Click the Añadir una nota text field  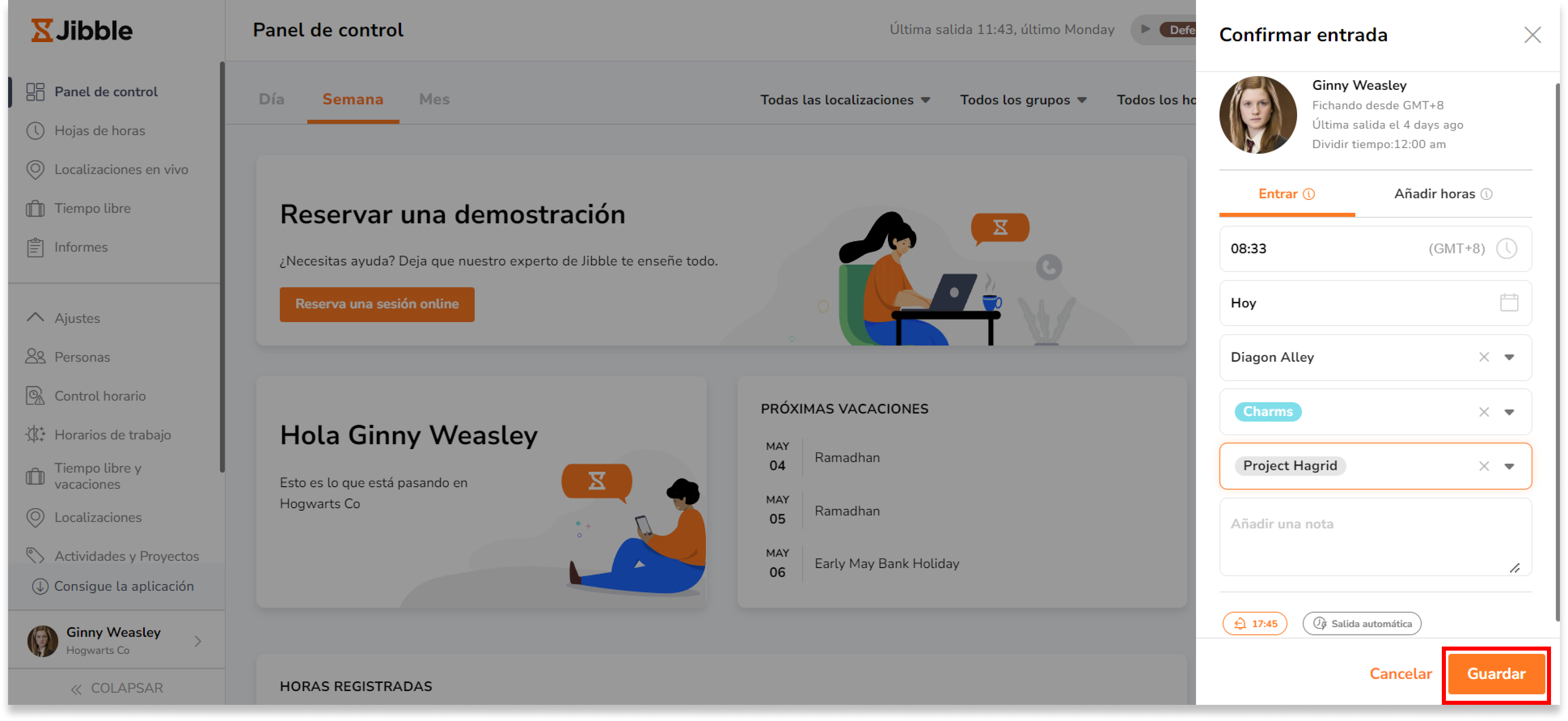pyautogui.click(x=1374, y=537)
